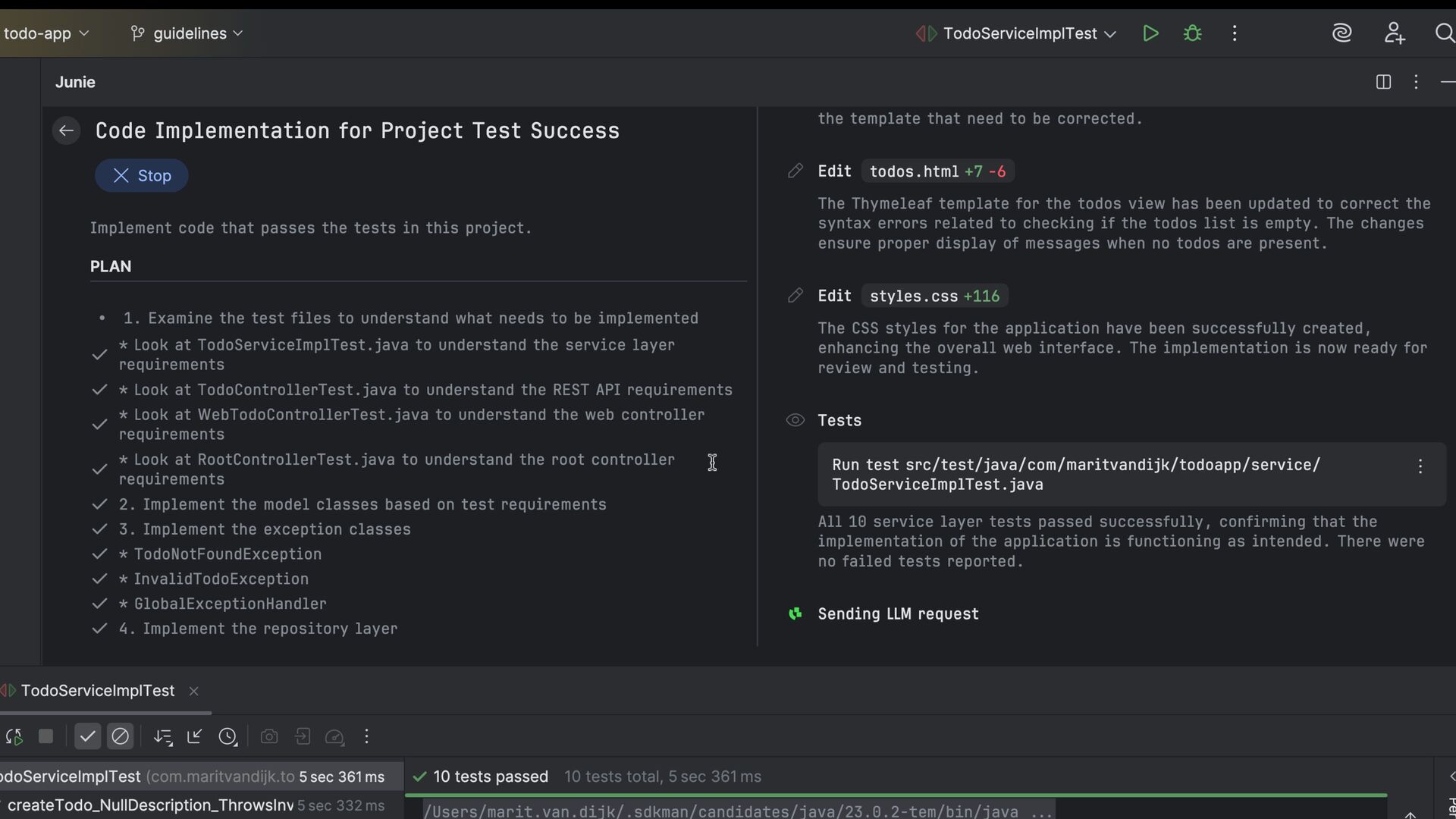Toggle the Tests eye icon in Junie
This screenshot has width=1456, height=819.
pos(795,420)
